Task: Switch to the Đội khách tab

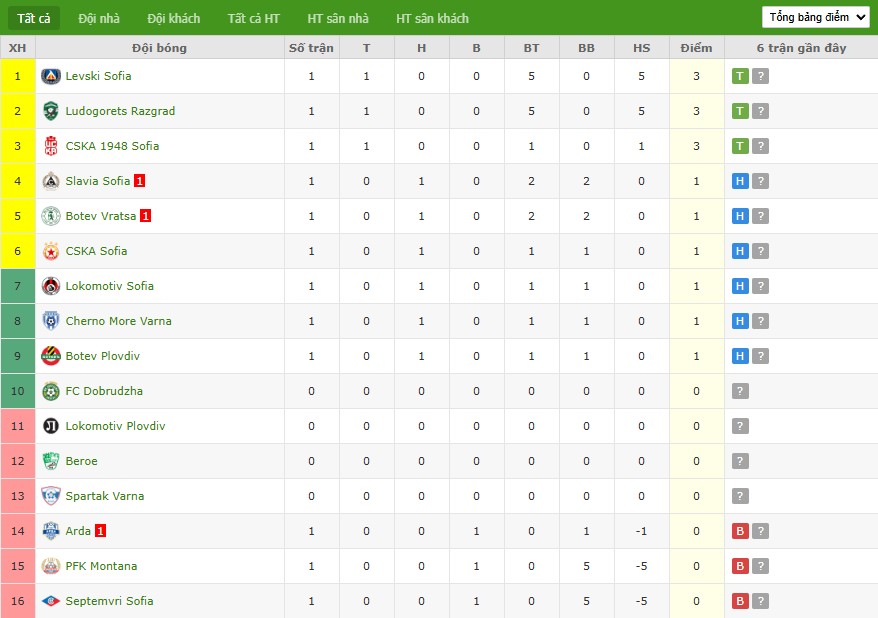Action: [x=174, y=18]
